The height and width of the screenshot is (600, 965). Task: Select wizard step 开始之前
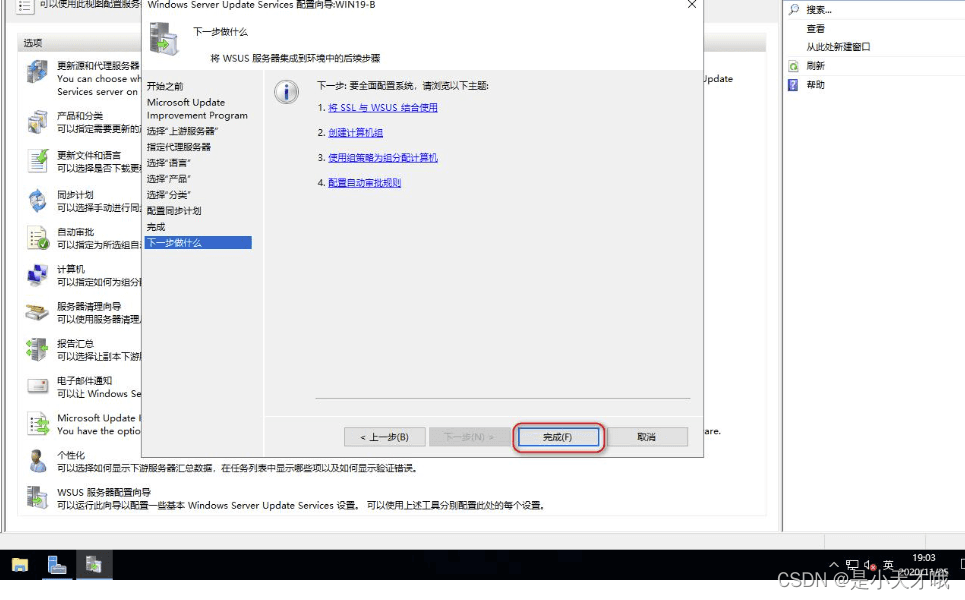click(165, 86)
